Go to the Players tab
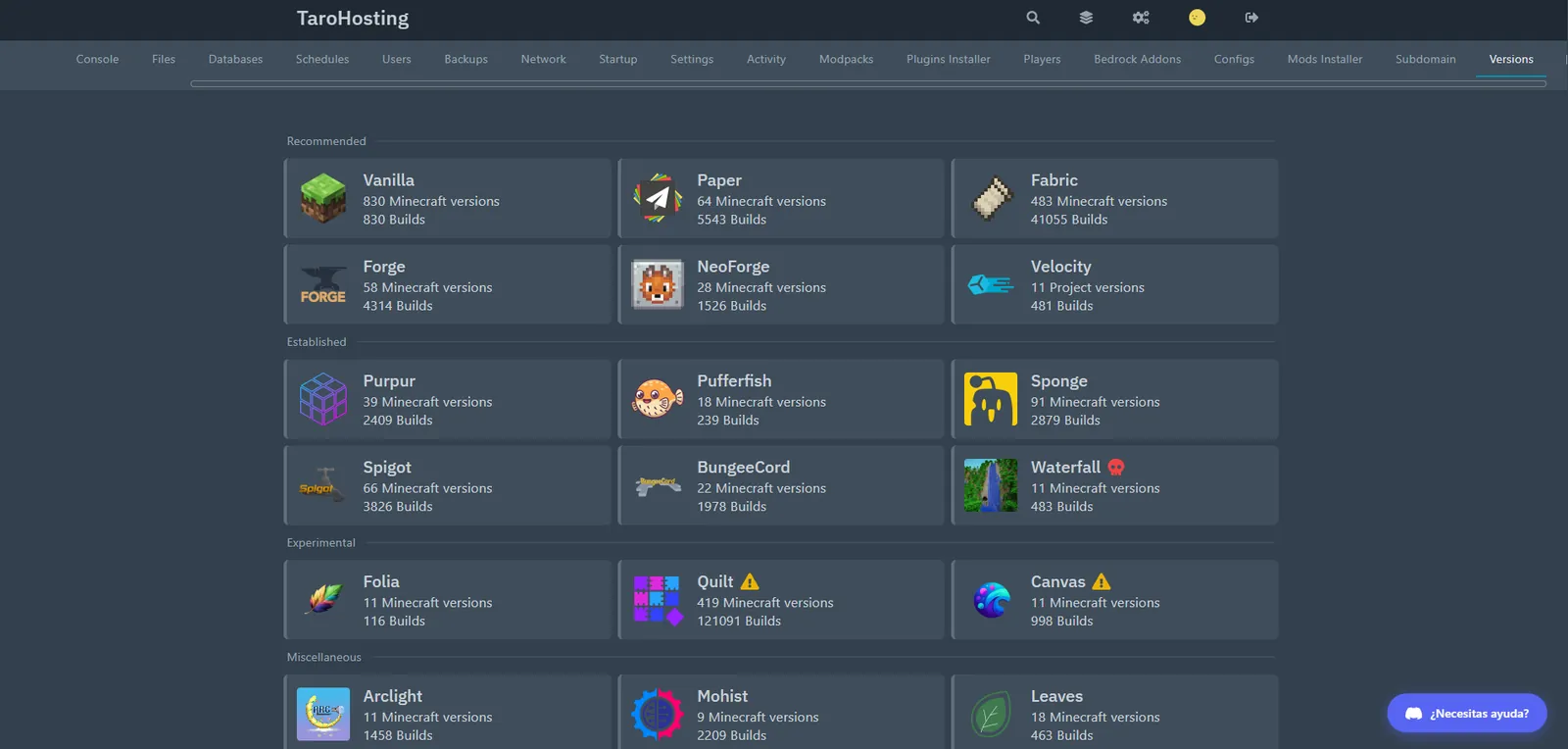 (x=1042, y=59)
